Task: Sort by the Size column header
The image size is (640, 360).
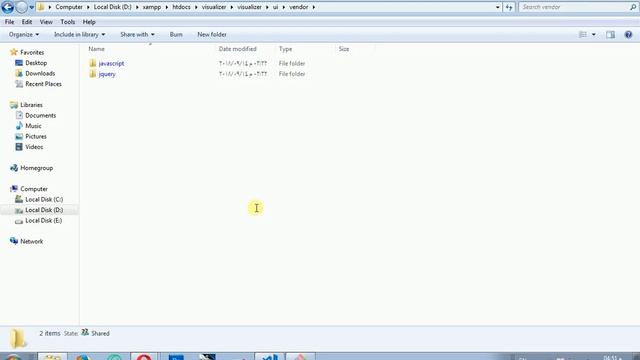Action: pyautogui.click(x=344, y=49)
